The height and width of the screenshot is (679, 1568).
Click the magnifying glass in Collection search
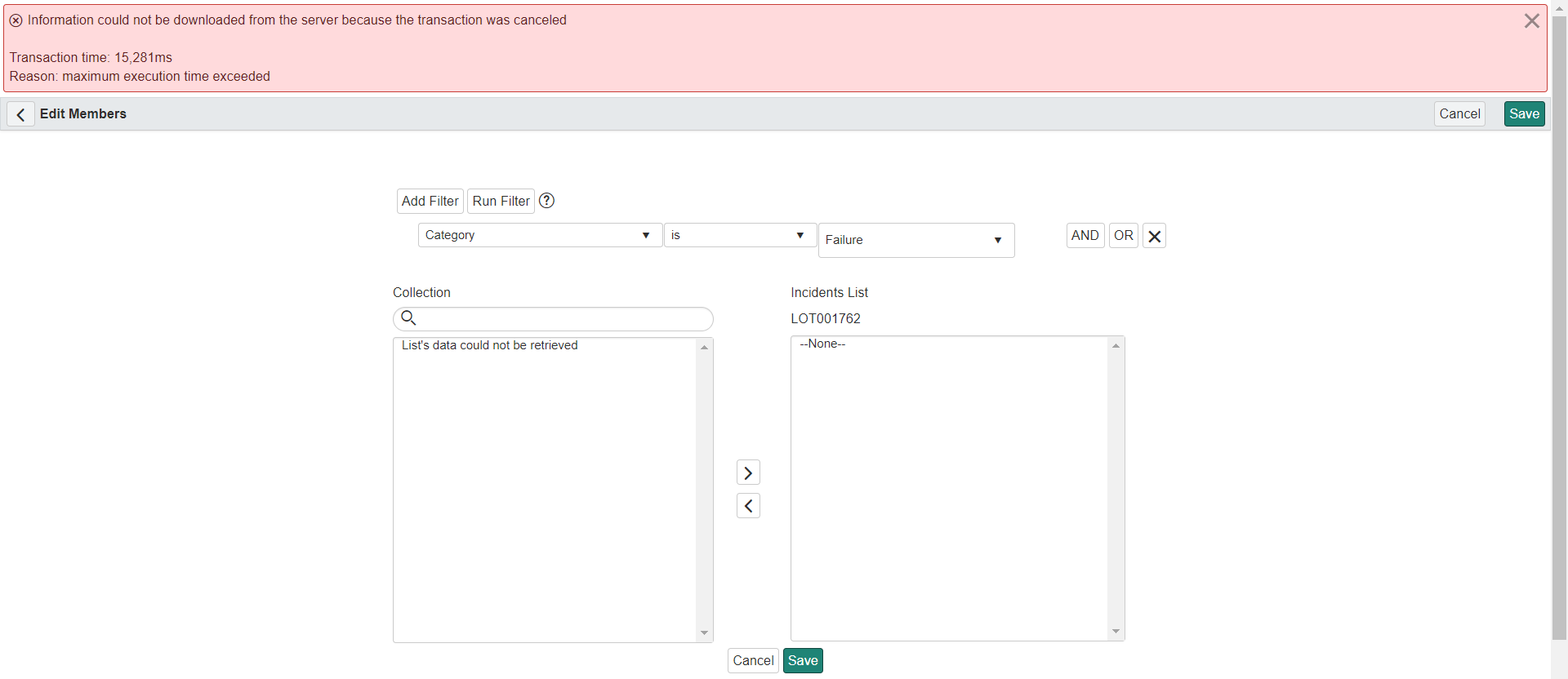pos(409,318)
